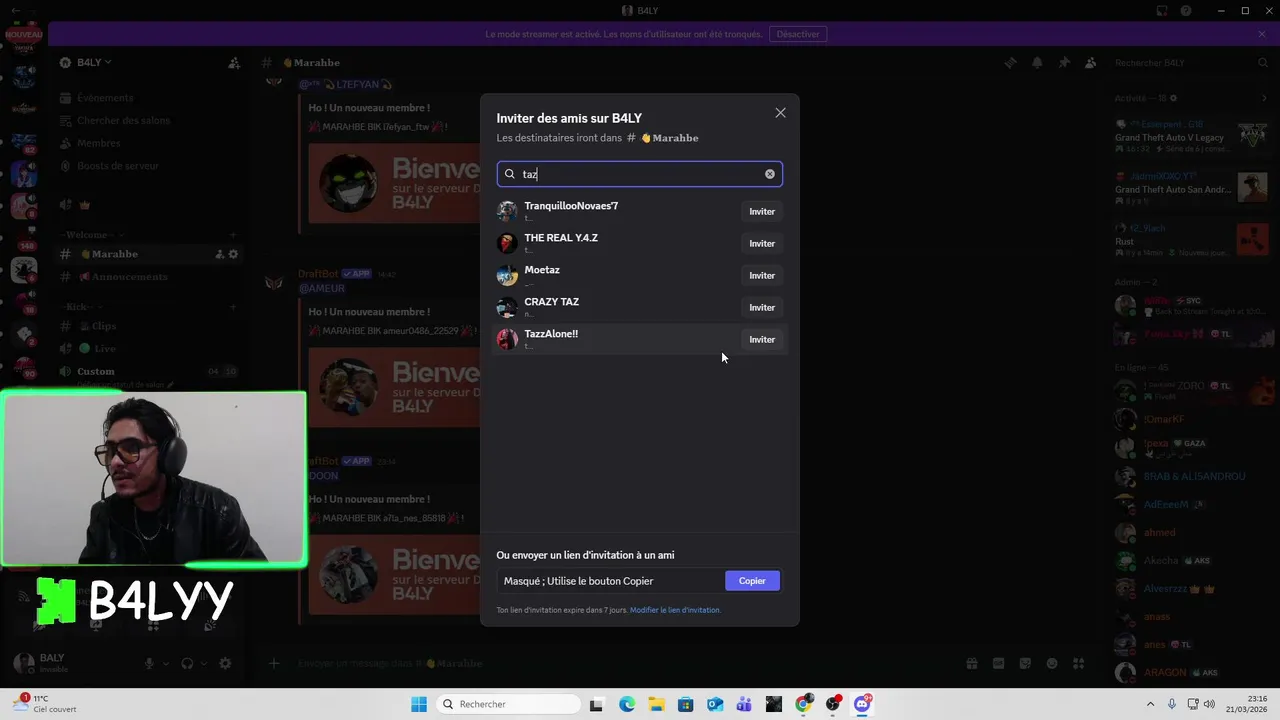Toggle microphone mute in user panel
This screenshot has height=720, width=1280.
[x=150, y=663]
